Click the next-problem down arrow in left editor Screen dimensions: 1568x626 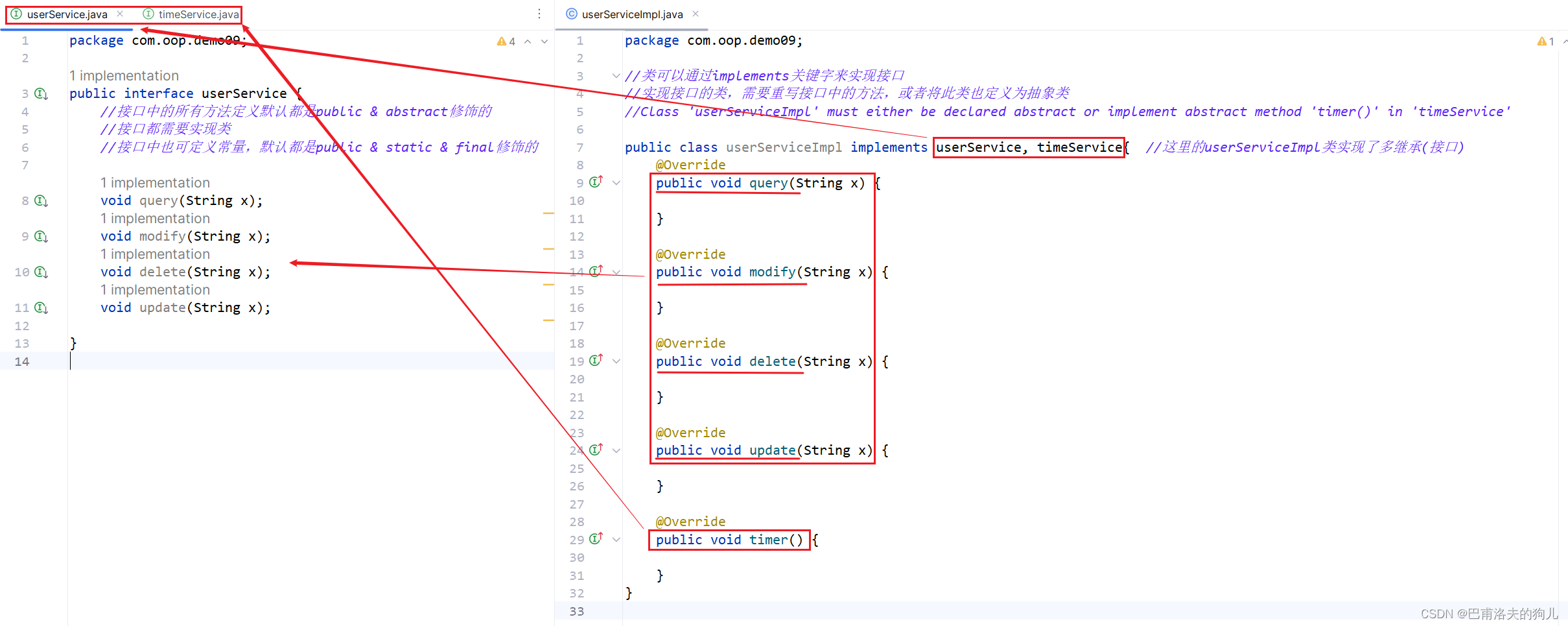(544, 41)
